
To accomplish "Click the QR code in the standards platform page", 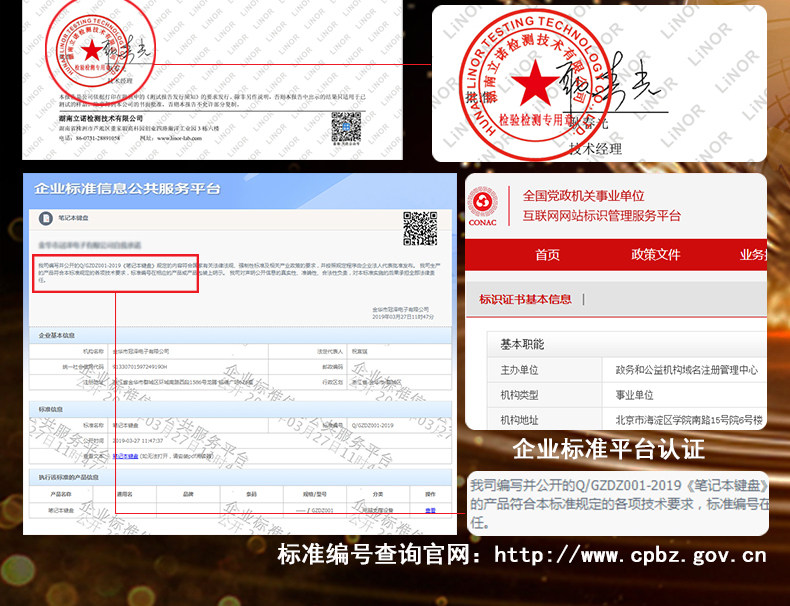I will [x=420, y=229].
